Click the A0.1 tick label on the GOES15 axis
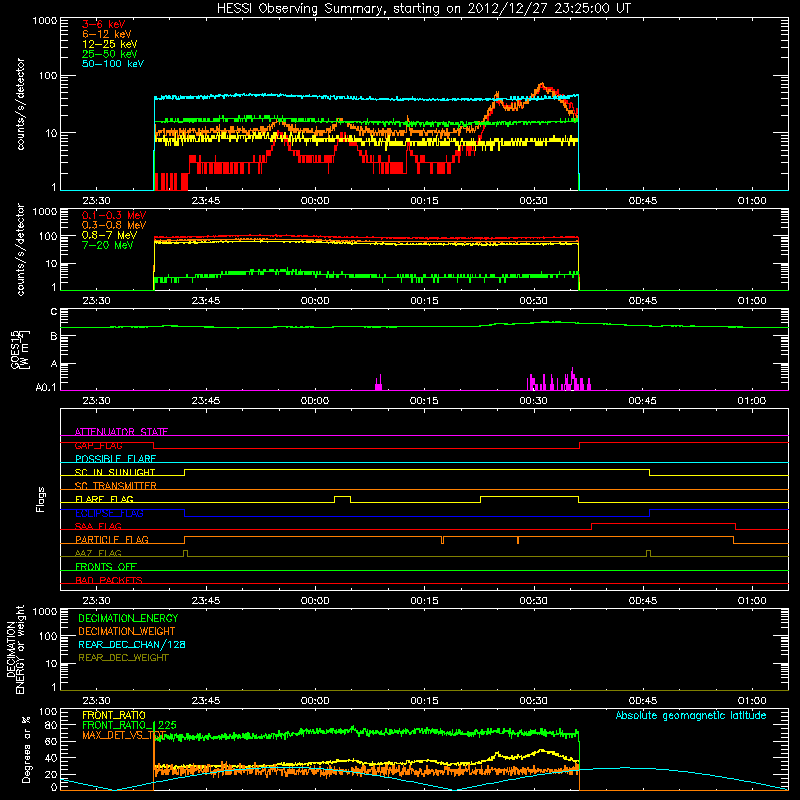 46,387
